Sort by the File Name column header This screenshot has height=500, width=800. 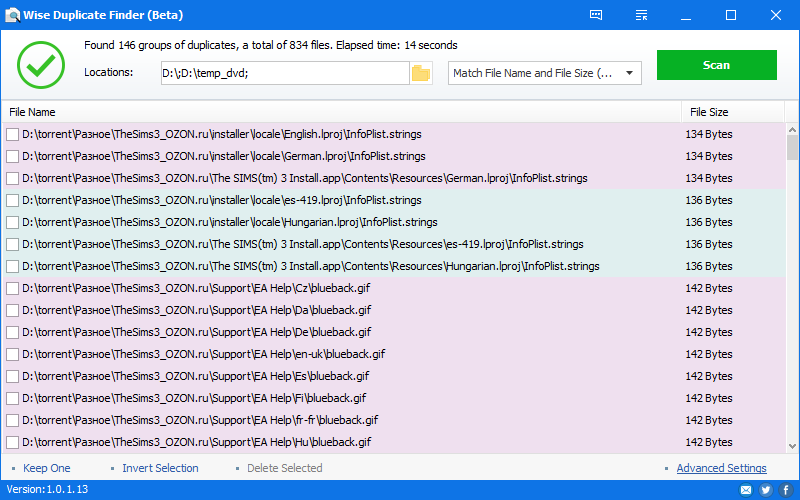[x=342, y=112]
